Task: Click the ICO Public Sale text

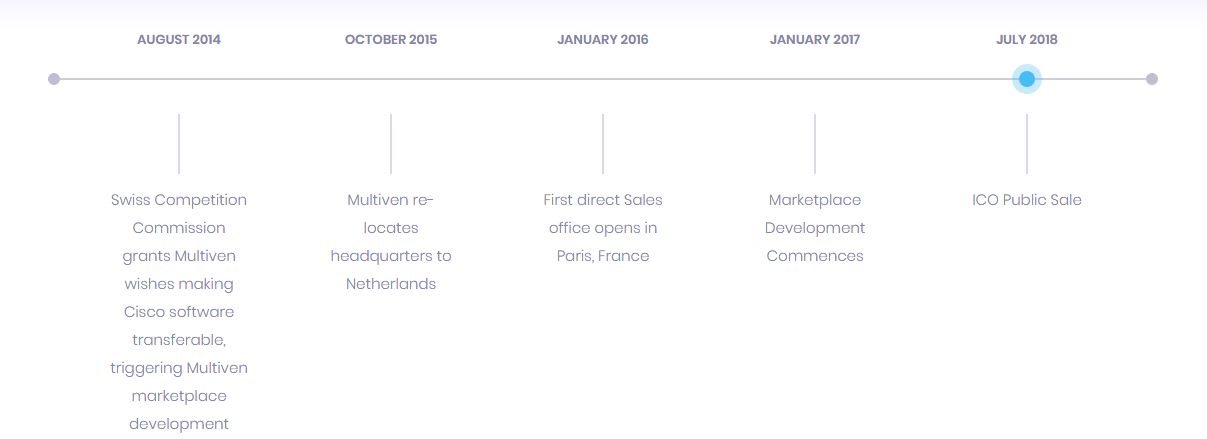Action: 1026,200
